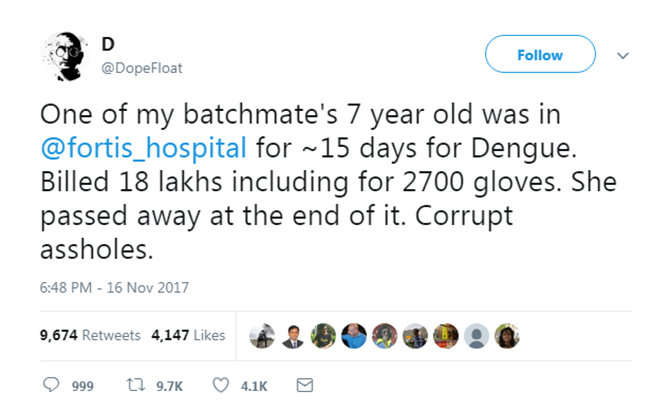Viewport: 670px width, 411px height.
Task: Click the @DopeFloat handle
Action: tap(141, 68)
